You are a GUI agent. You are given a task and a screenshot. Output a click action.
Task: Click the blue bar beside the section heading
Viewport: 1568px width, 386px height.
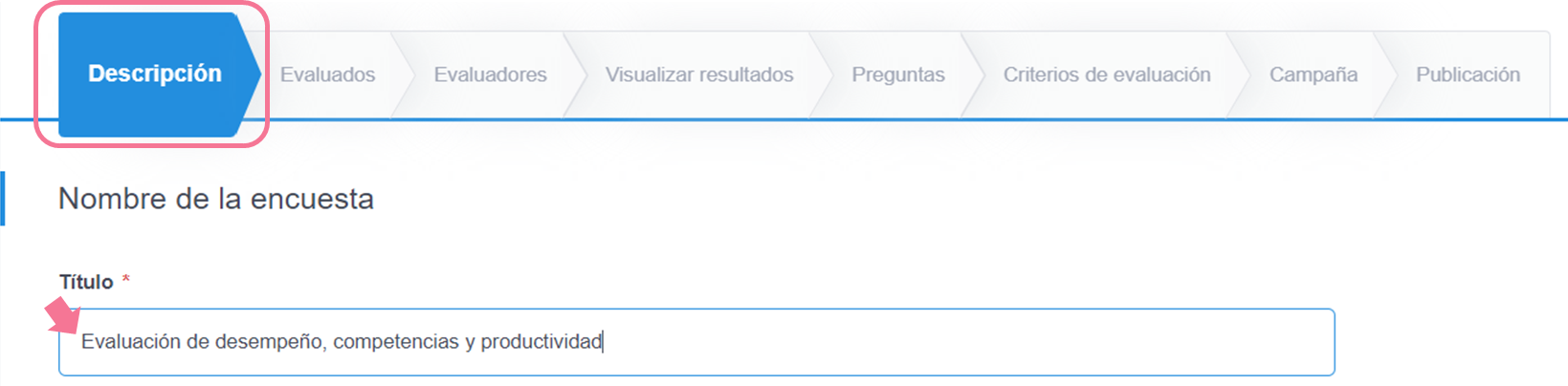3,199
